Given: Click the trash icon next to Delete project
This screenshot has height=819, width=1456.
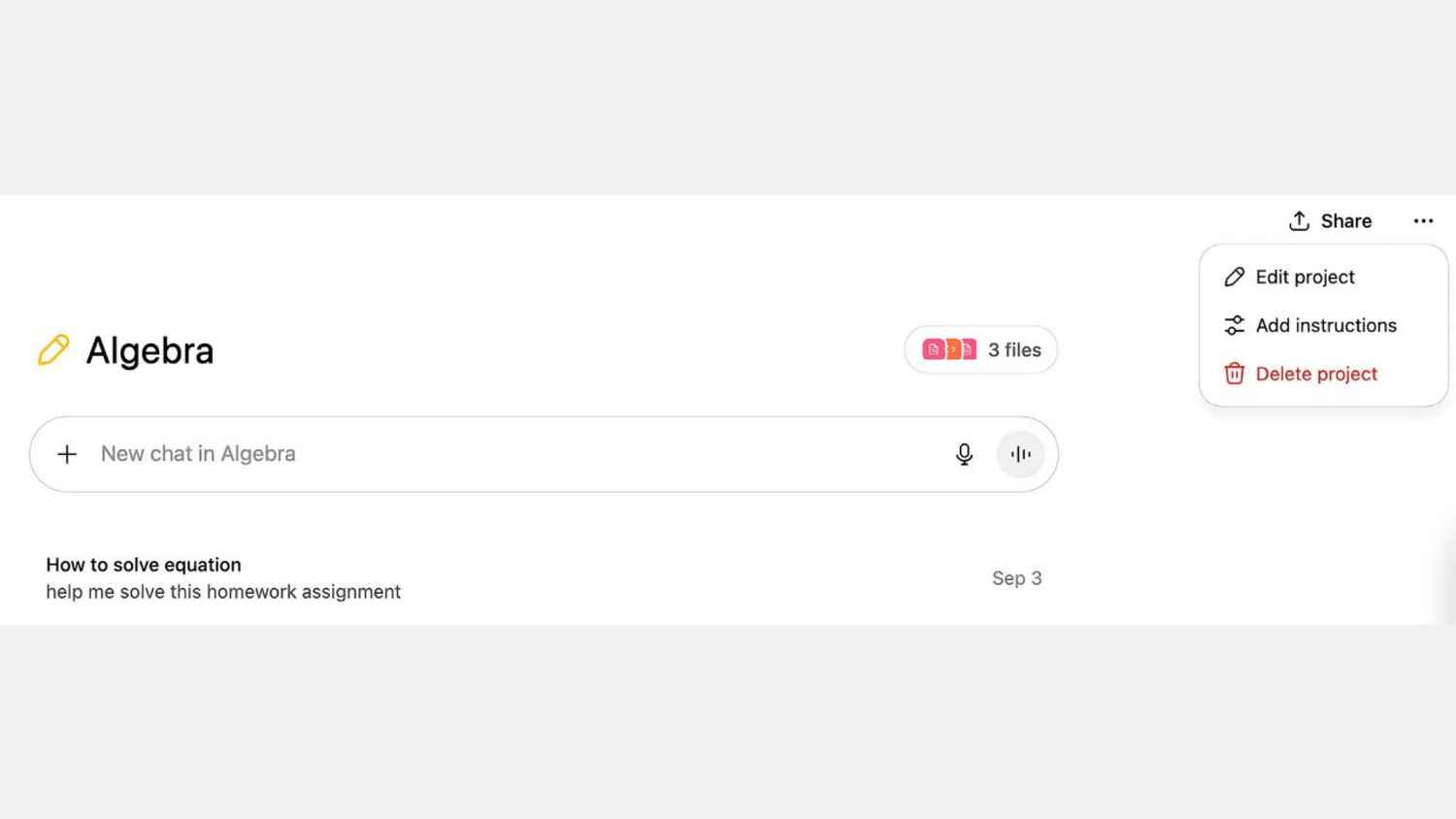Looking at the screenshot, I should pyautogui.click(x=1234, y=374).
